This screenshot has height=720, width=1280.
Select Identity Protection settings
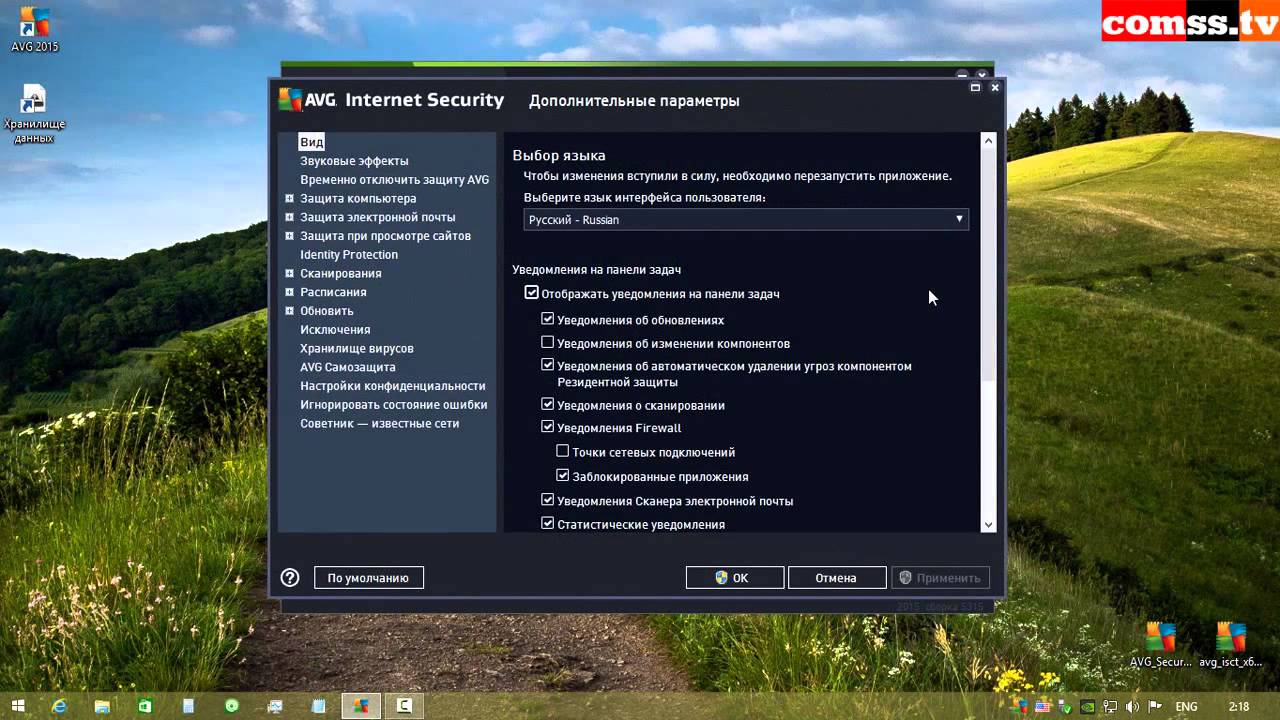(349, 255)
